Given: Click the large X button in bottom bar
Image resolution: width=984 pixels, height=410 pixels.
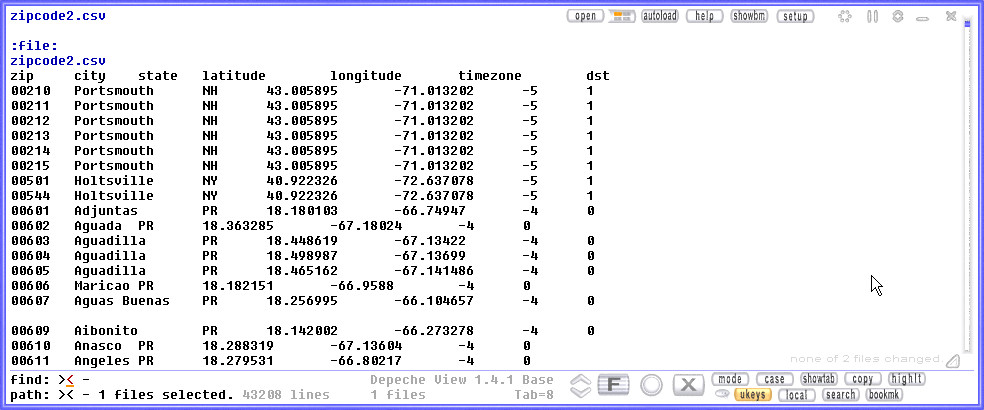Looking at the screenshot, I should [688, 385].
